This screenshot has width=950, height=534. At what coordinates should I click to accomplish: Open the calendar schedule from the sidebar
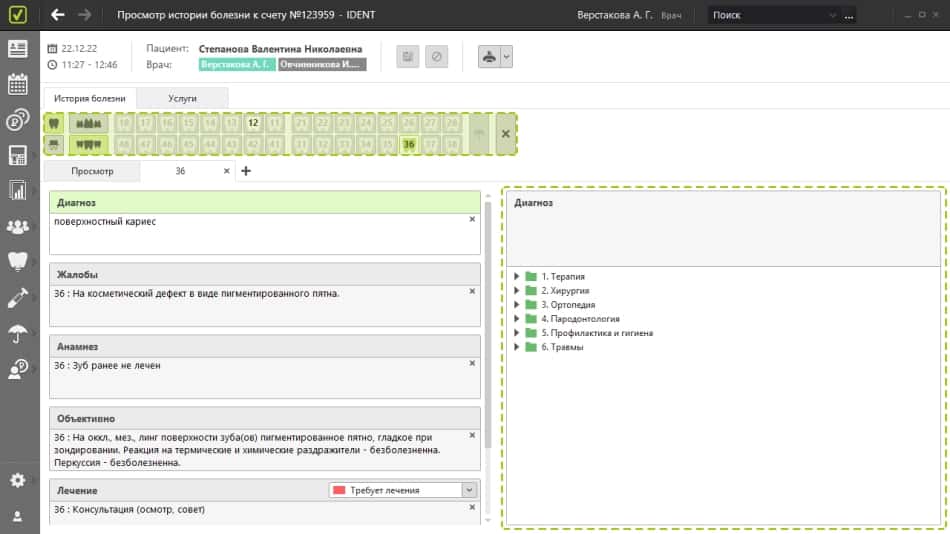coord(17,84)
